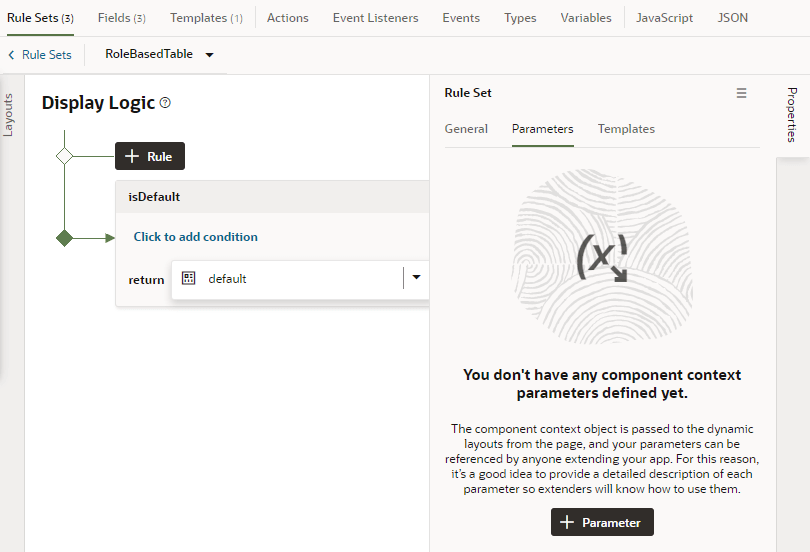This screenshot has width=810, height=552.
Task: Click the Display Logic heading
Action: [98, 103]
